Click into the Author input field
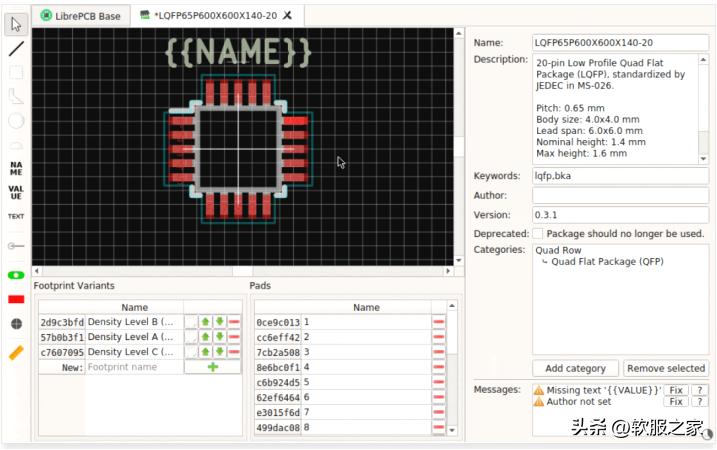This screenshot has height=450, width=717. coord(620,195)
